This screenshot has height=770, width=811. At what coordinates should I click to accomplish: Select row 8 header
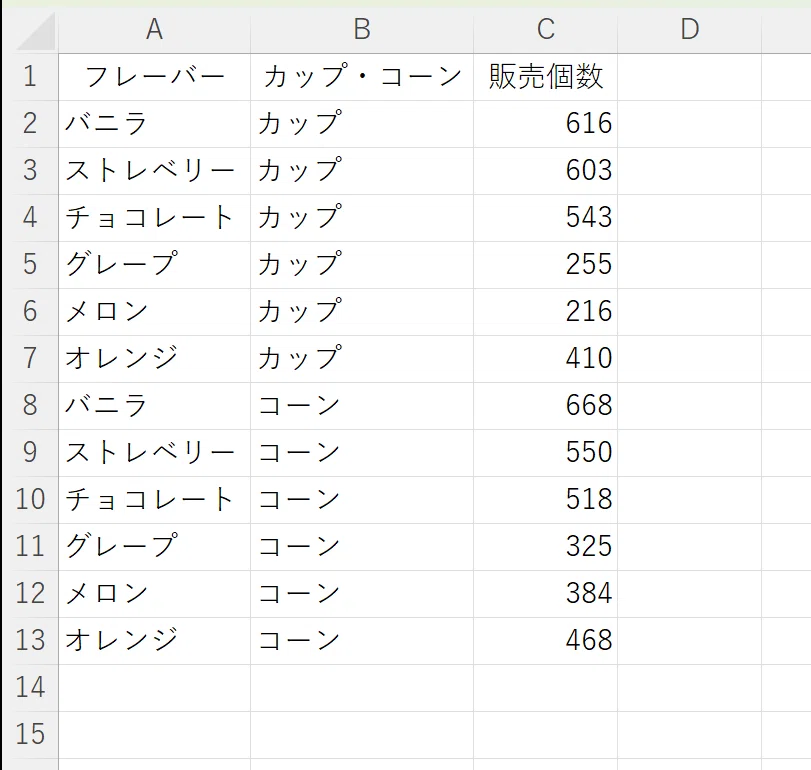(30, 406)
